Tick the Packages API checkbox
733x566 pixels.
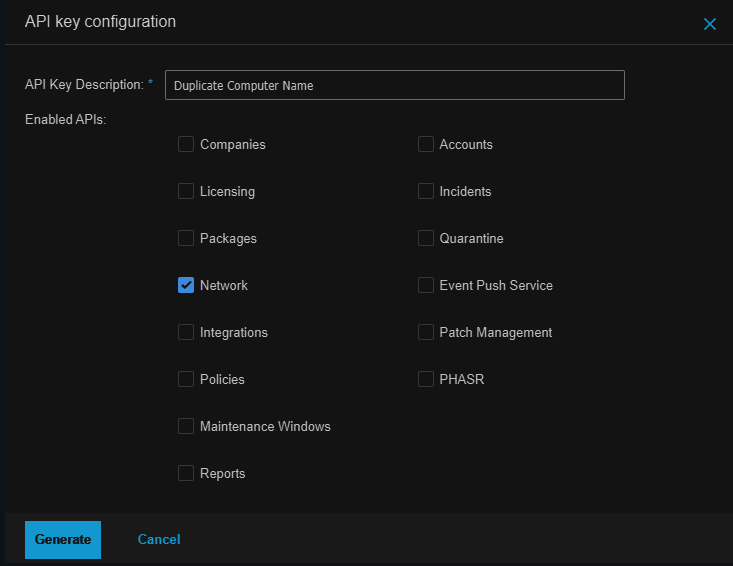pos(186,238)
